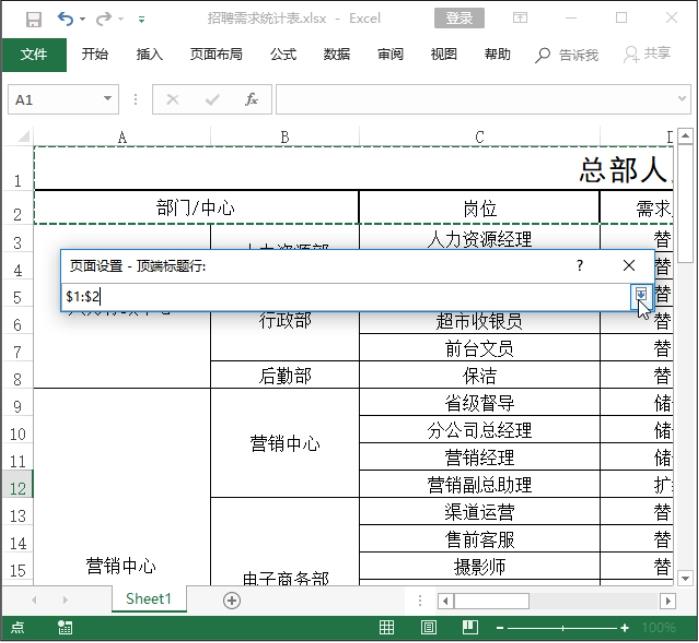Click the Save icon in quick access toolbar

[33, 18]
